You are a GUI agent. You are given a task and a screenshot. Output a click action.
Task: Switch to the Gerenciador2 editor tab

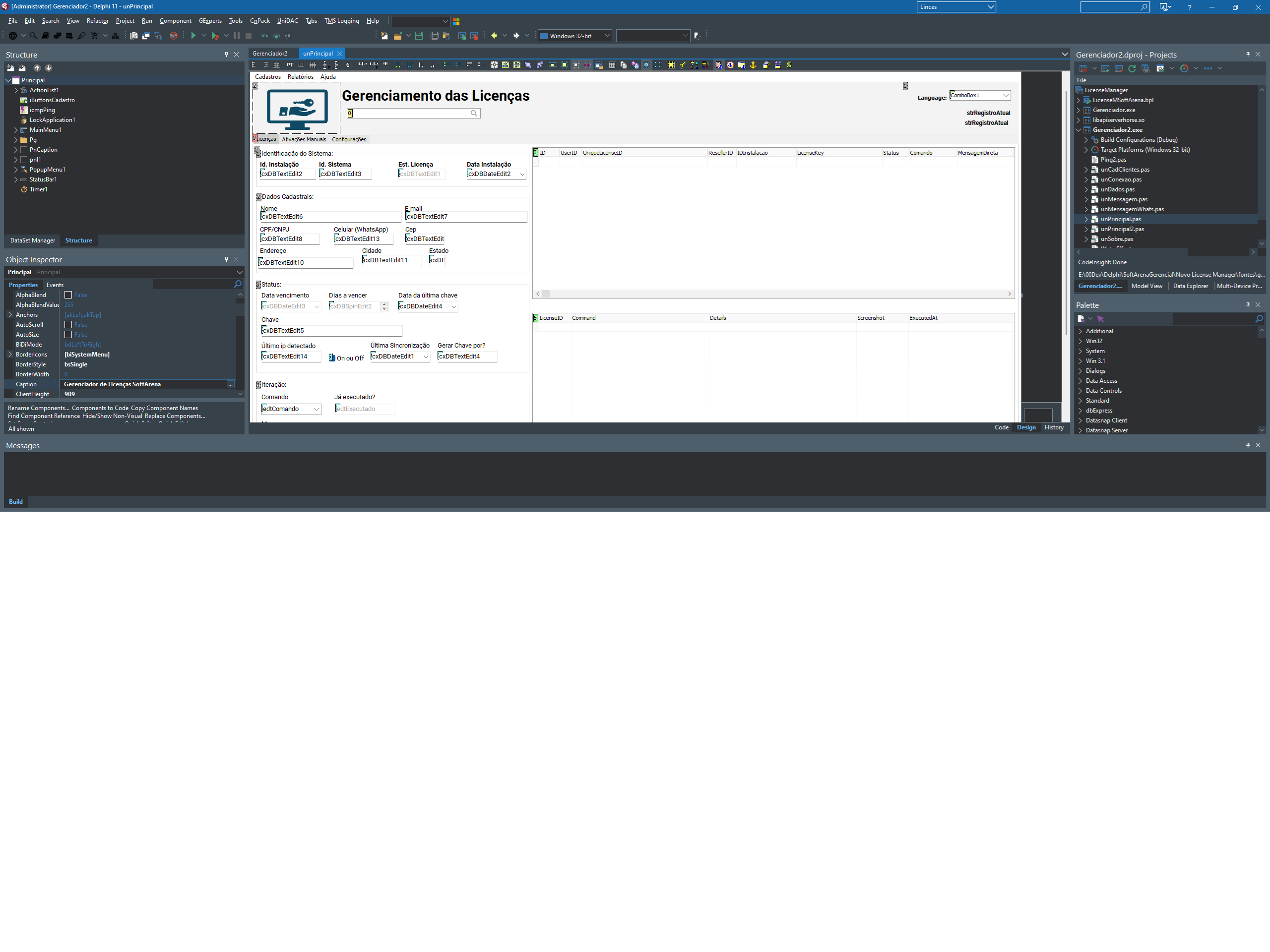click(270, 54)
